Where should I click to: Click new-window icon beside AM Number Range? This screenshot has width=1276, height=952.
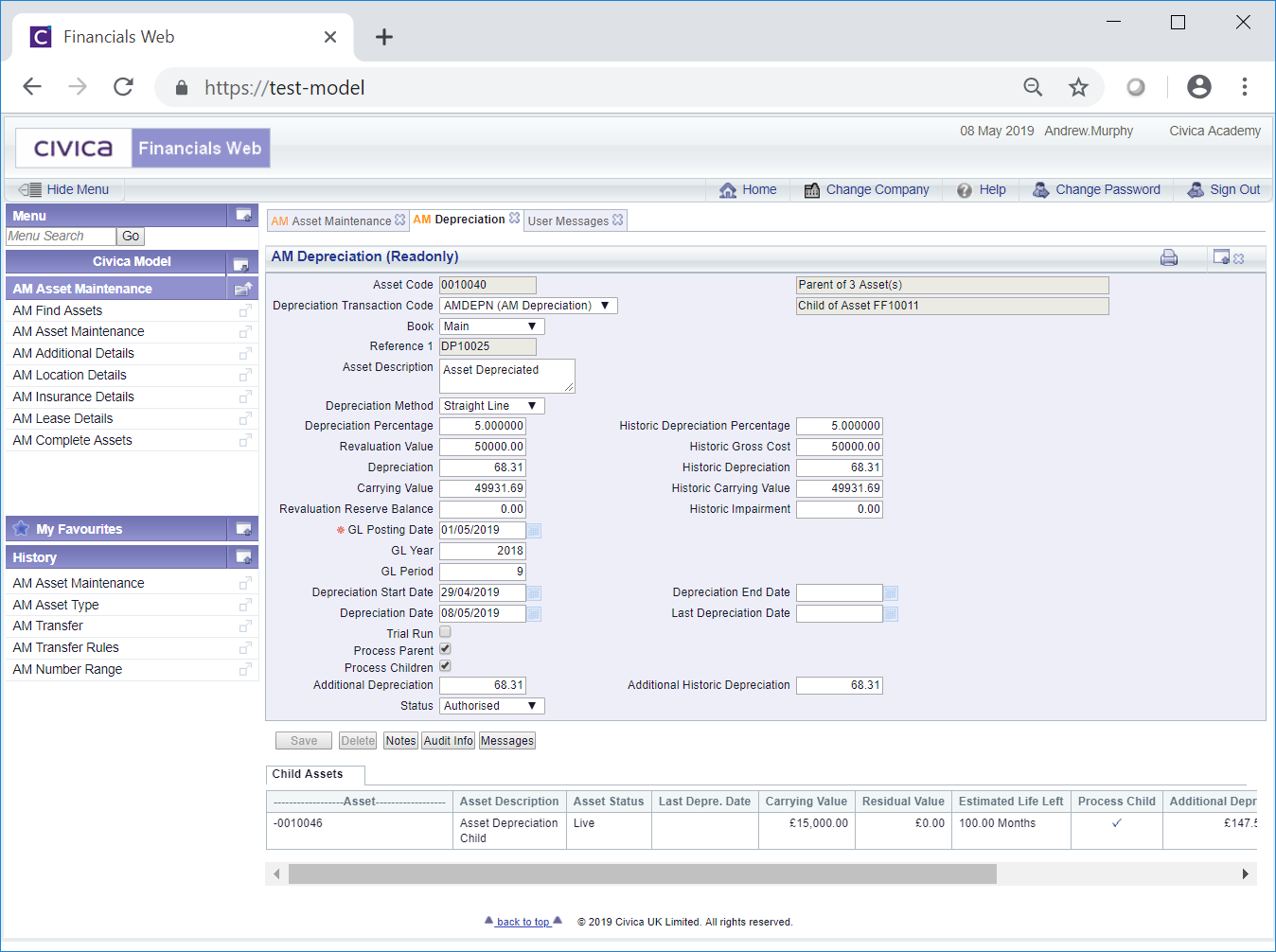[245, 670]
